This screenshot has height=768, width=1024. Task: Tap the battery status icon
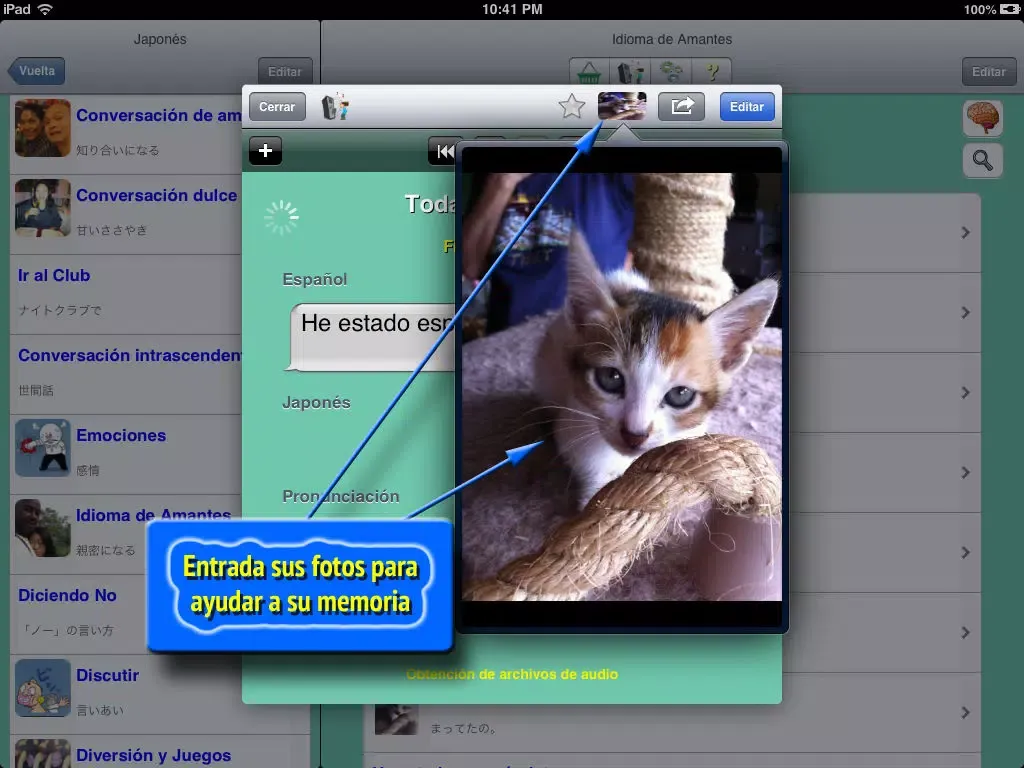point(1010,9)
